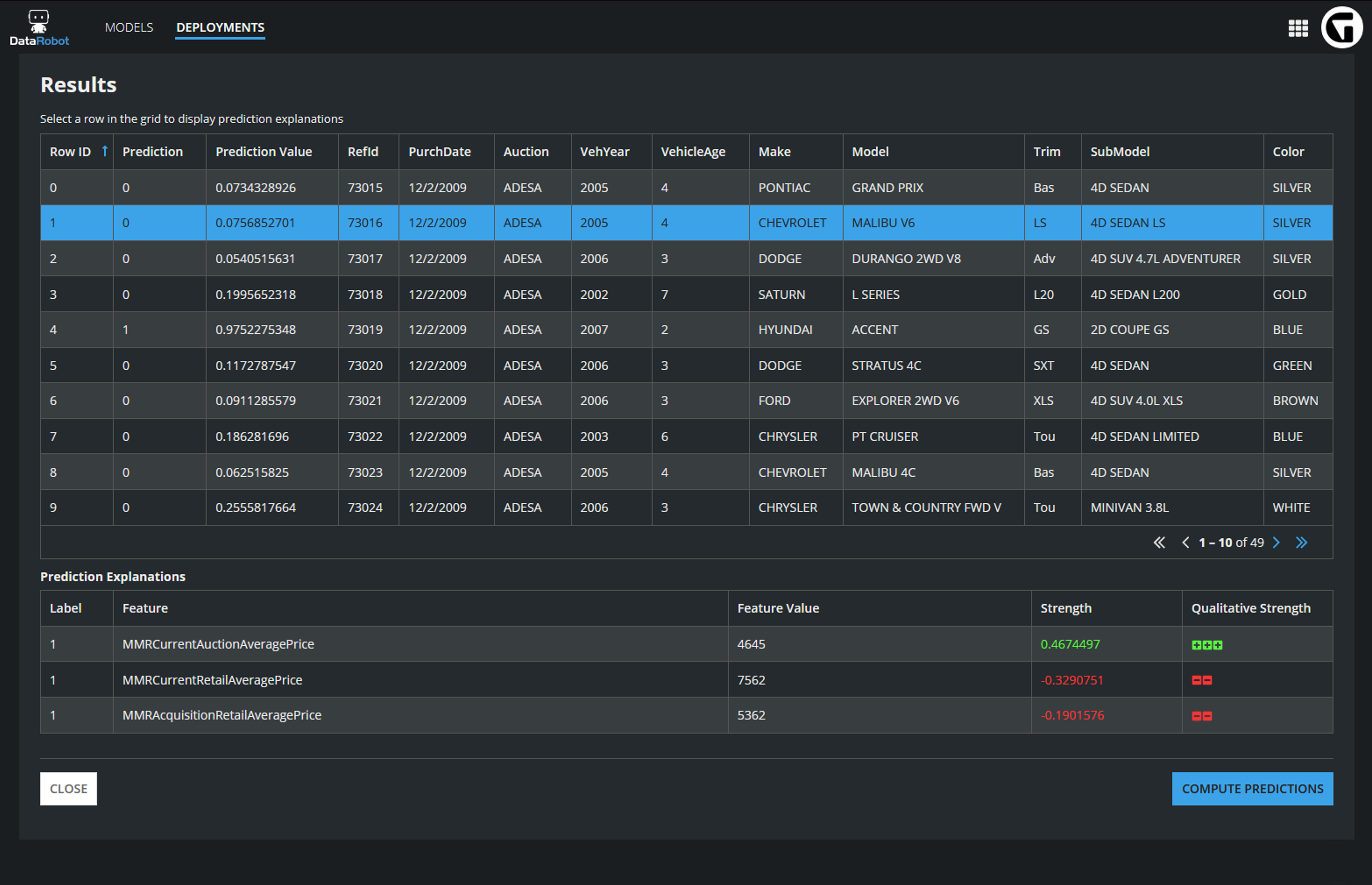Jump to last page of results
Screen dimensions: 1372x885
click(x=1302, y=542)
